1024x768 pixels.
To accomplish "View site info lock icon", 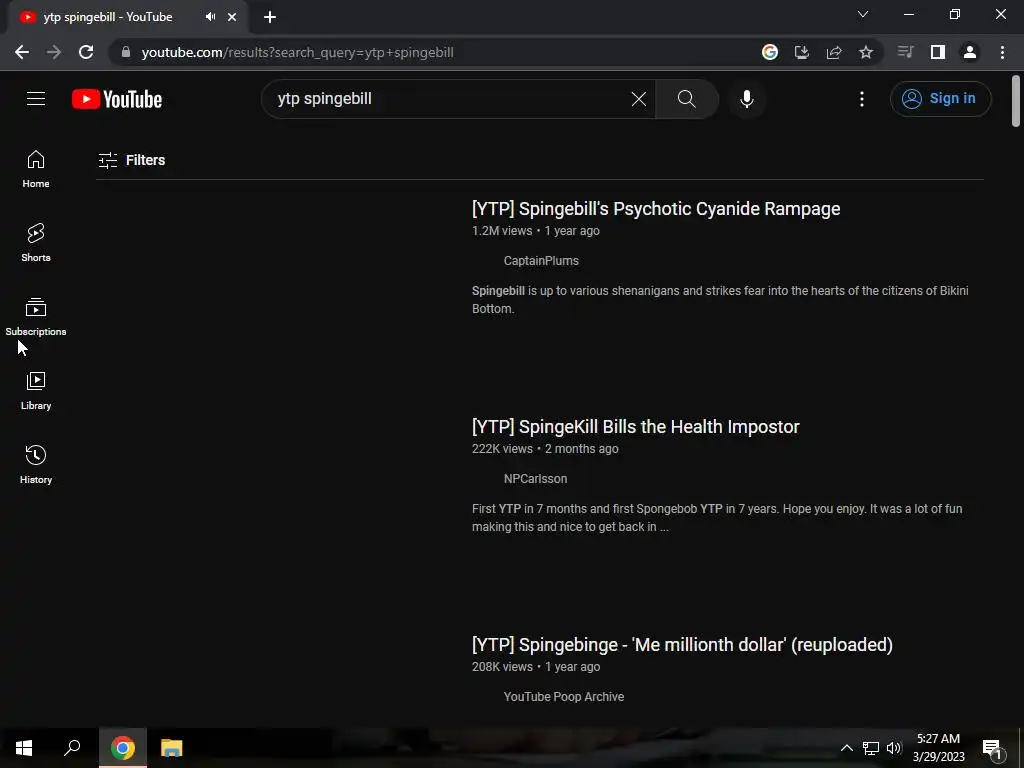I will [126, 52].
